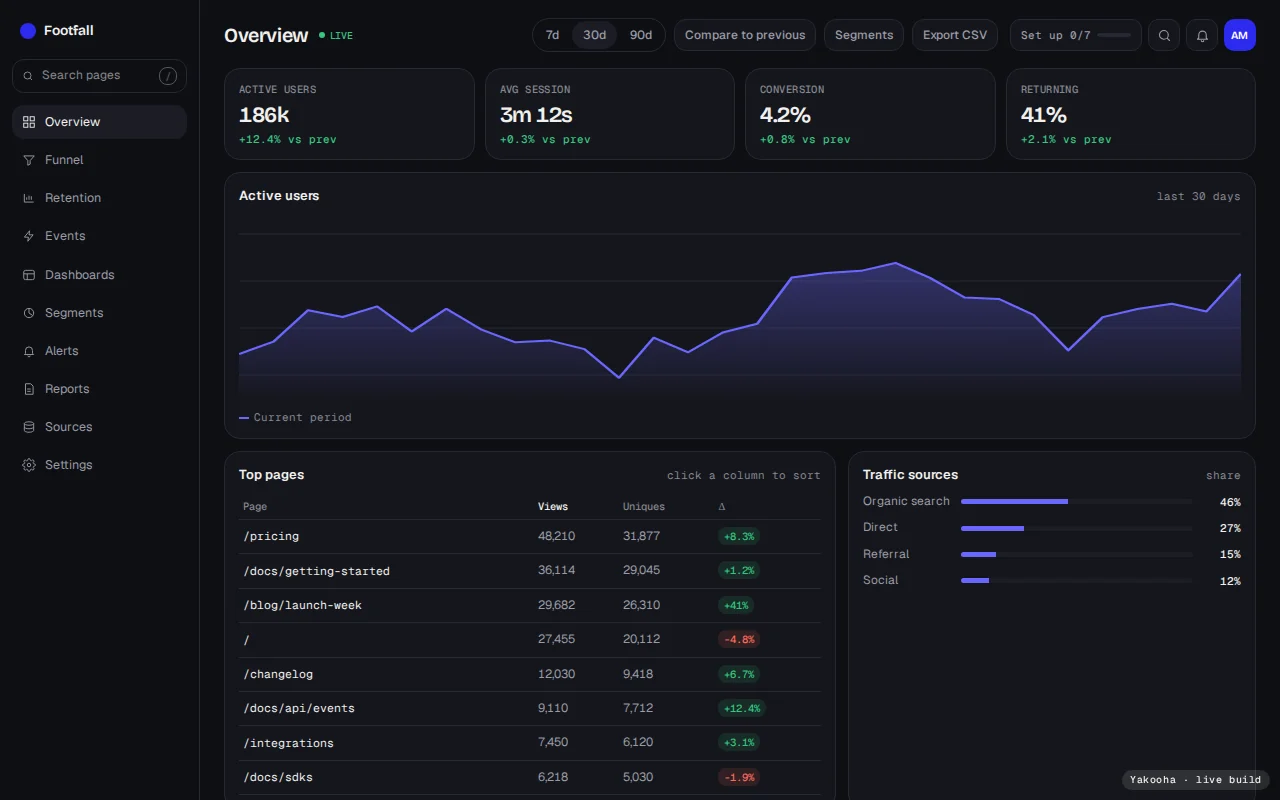
Task: Focus the Search pages field
Action: click(99, 76)
